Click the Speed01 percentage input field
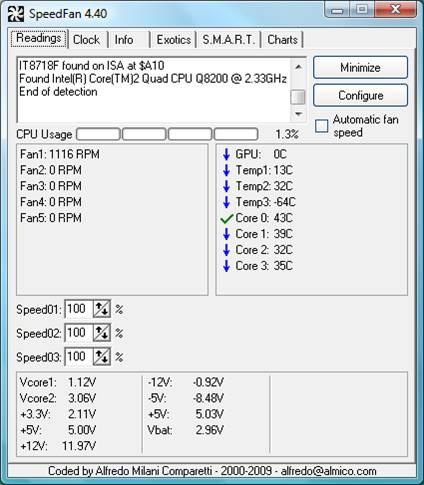The image size is (424, 485). 79,309
